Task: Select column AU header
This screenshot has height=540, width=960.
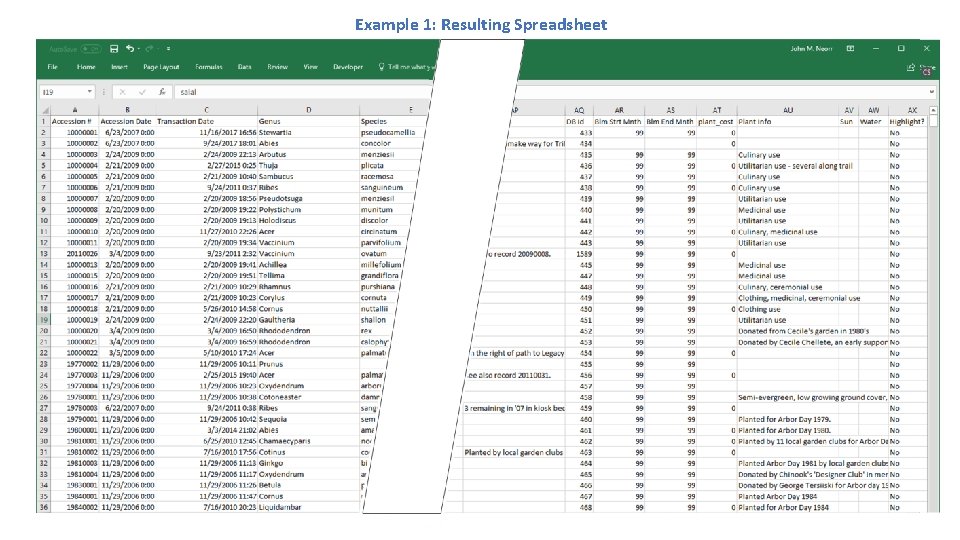Action: pyautogui.click(x=787, y=110)
